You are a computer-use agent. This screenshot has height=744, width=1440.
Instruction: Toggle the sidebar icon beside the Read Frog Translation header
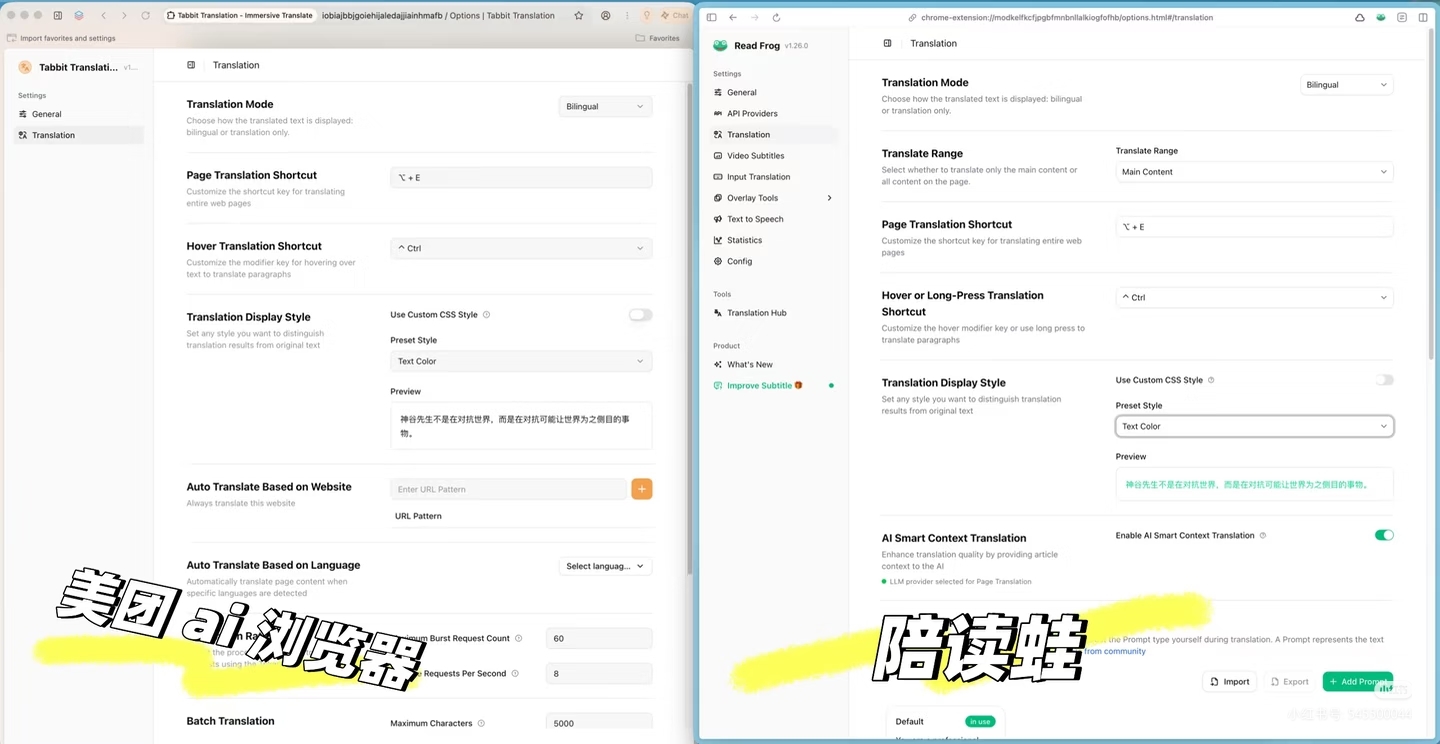887,44
